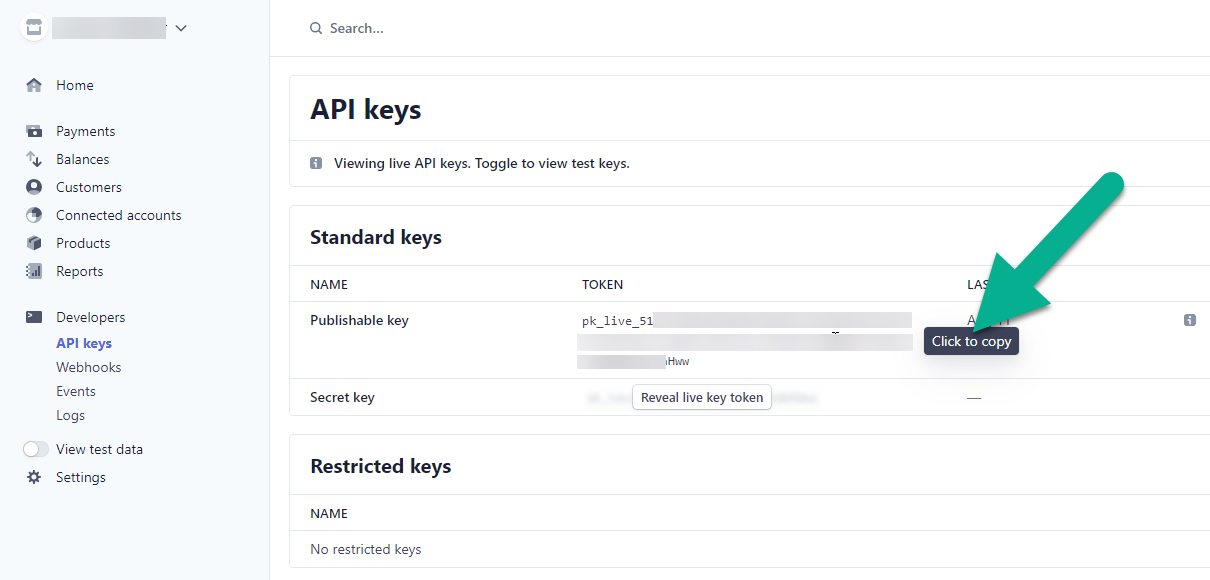Open Logs under Developers
This screenshot has width=1210, height=580.
click(71, 415)
